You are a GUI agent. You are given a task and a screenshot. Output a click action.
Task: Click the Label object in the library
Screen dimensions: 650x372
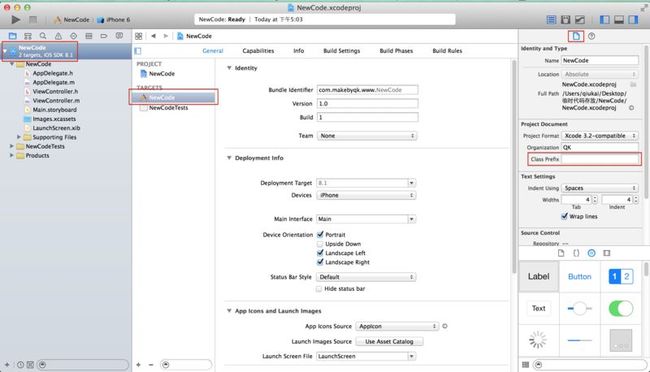click(538, 277)
